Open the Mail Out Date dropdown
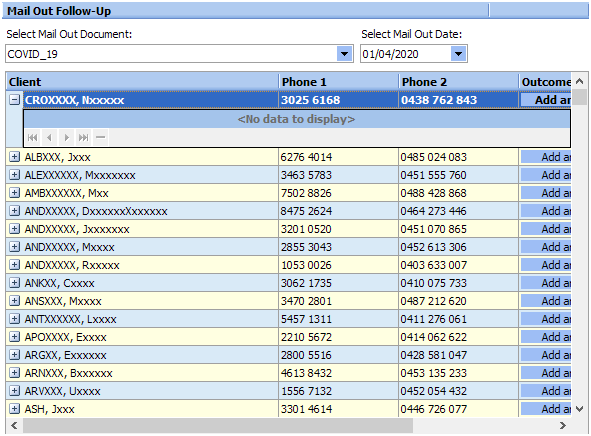 [x=458, y=54]
